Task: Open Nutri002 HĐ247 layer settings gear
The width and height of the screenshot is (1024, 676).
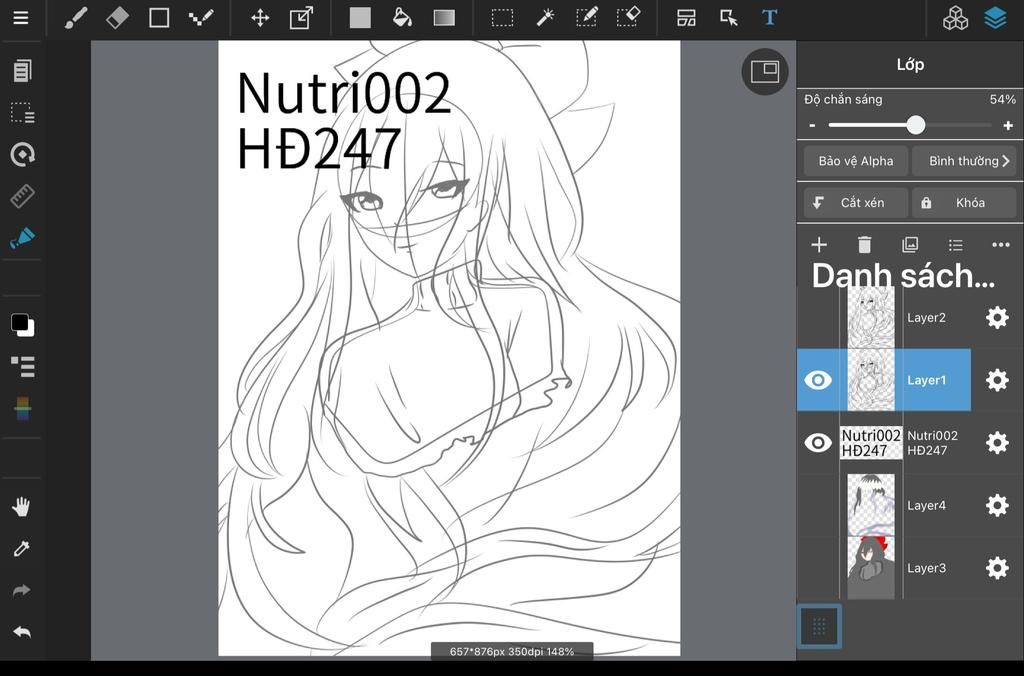Action: [x=997, y=443]
